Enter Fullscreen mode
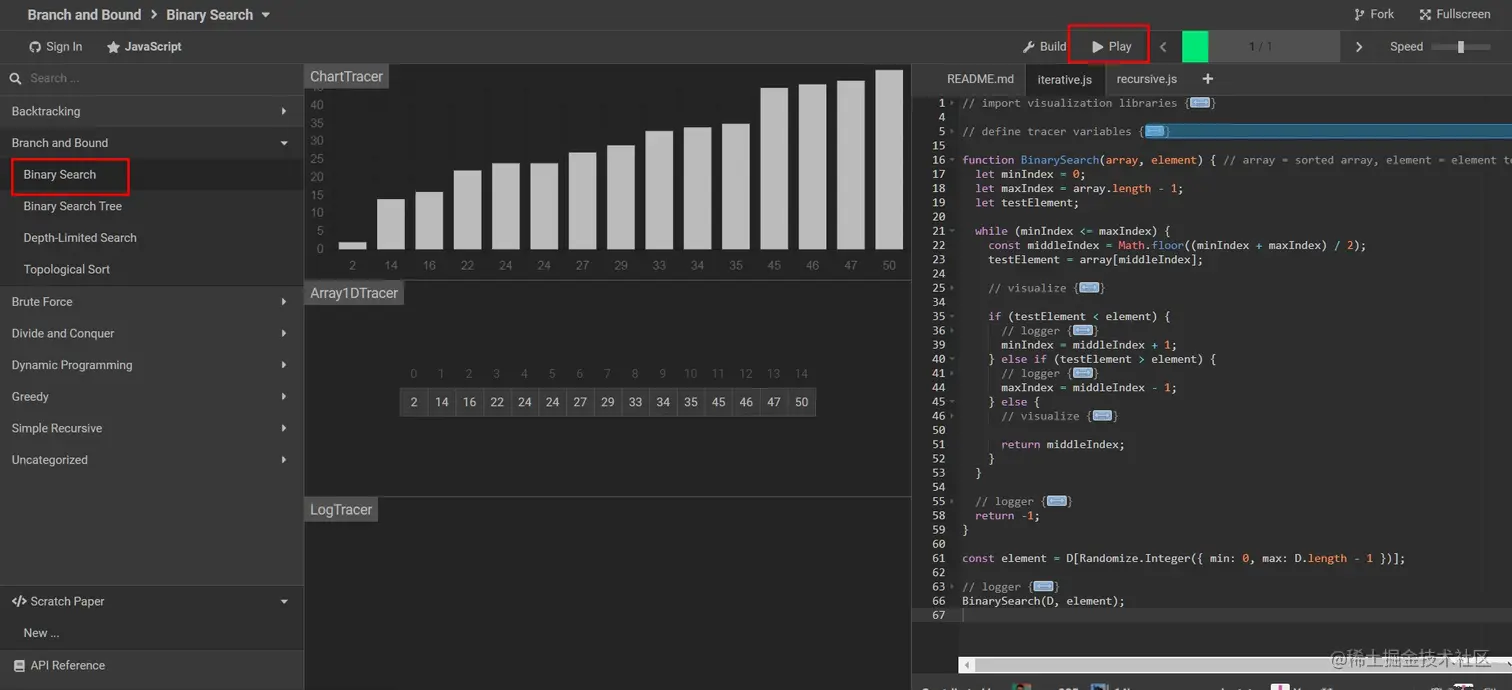 (x=1455, y=15)
